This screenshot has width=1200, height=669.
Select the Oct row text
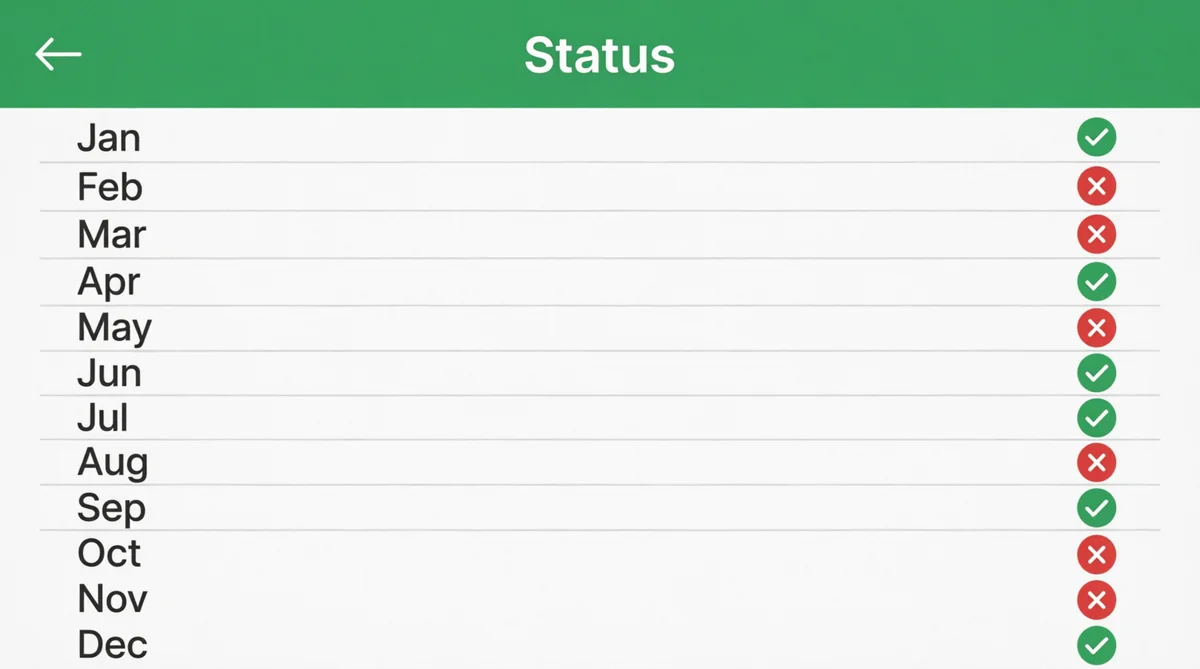click(109, 554)
